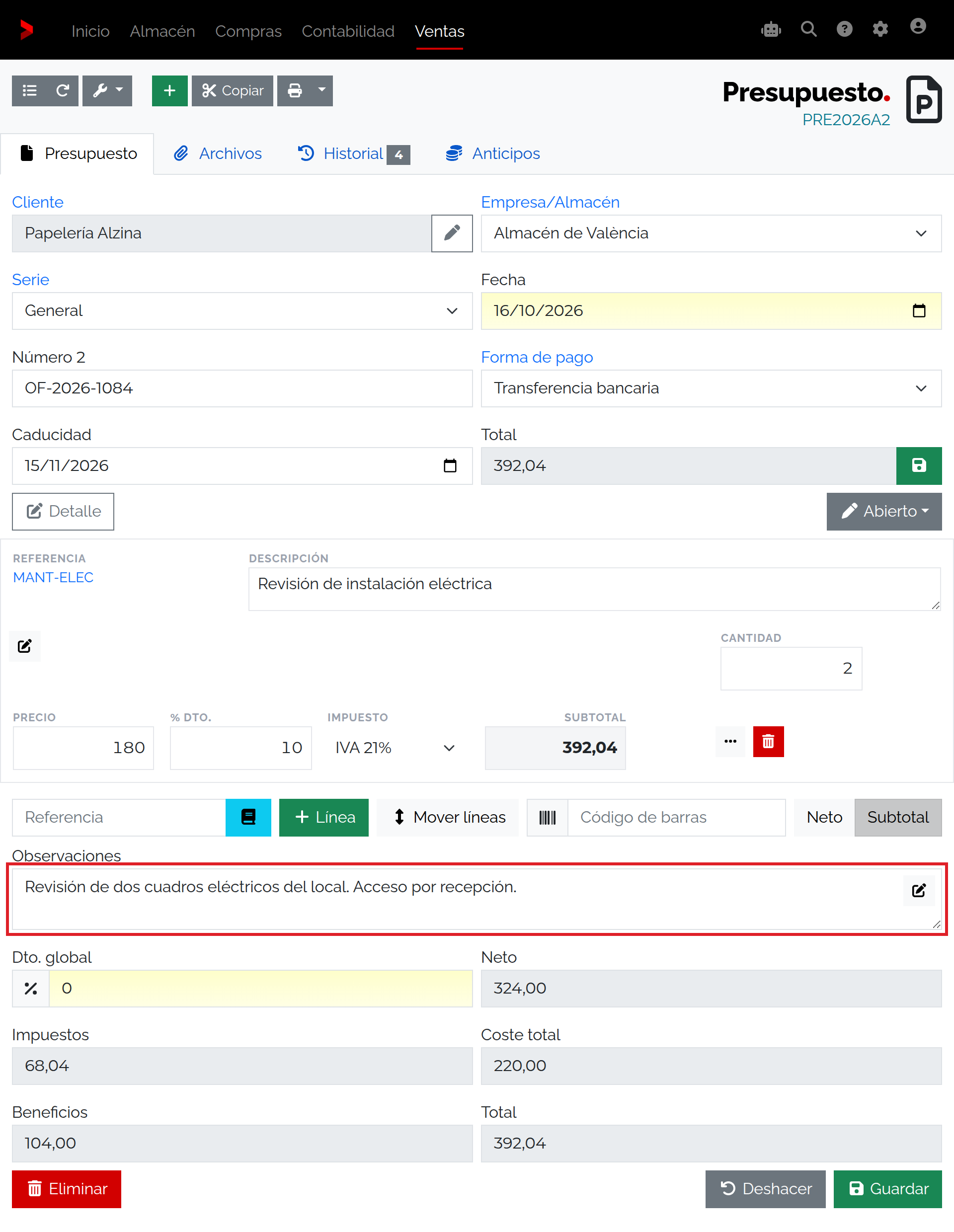Viewport: 954px width, 1232px height.
Task: Click the Copiar button
Action: [233, 90]
